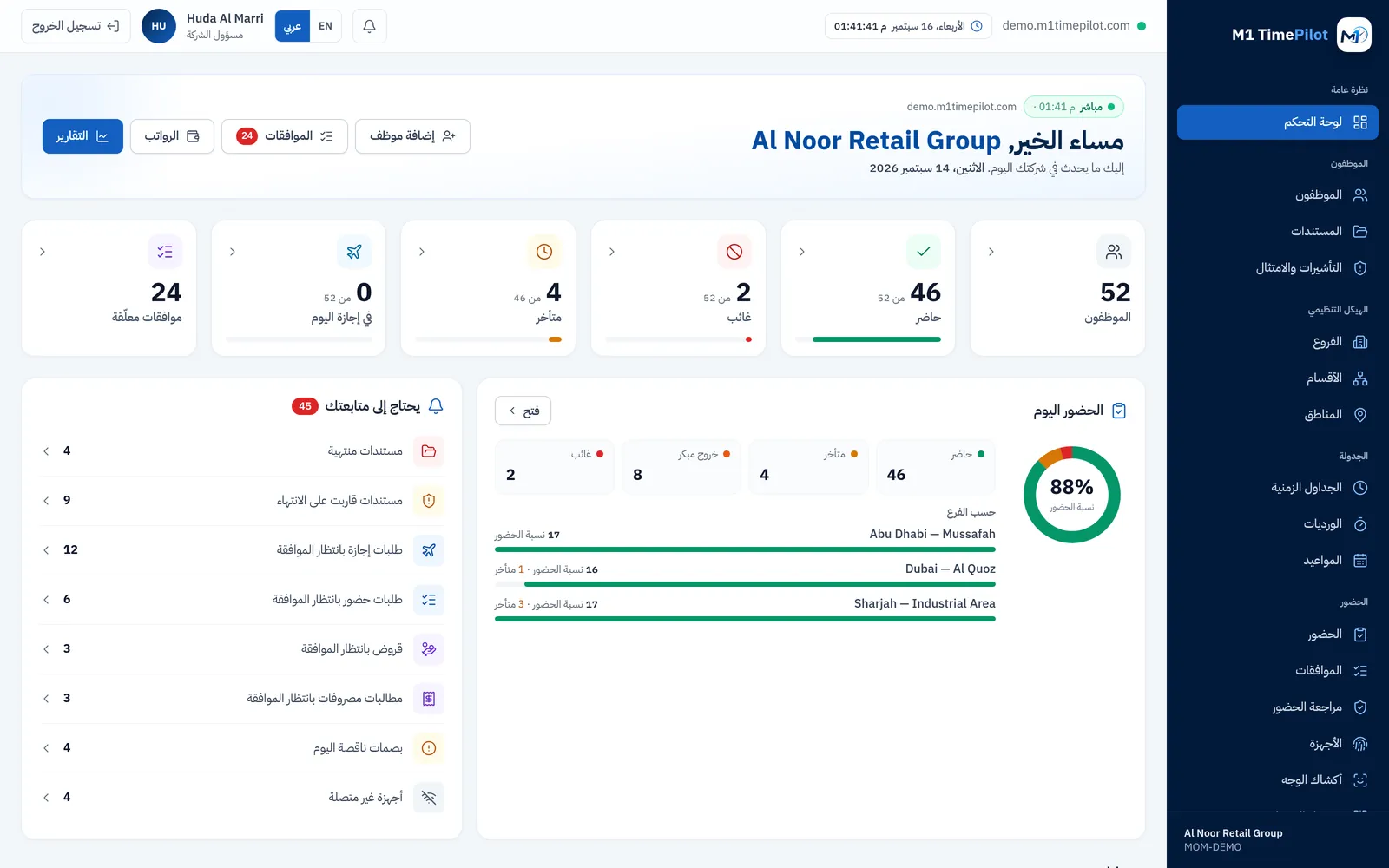The height and width of the screenshot is (868, 1389).
Task: Open الورديات shifts in sidebar
Action: 1278,524
